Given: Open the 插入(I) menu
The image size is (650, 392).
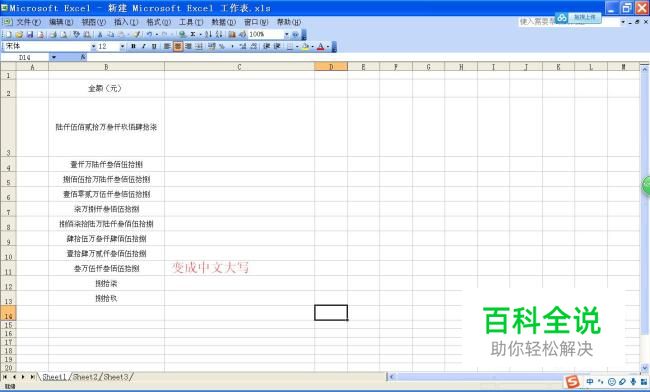Looking at the screenshot, I should 126,22.
